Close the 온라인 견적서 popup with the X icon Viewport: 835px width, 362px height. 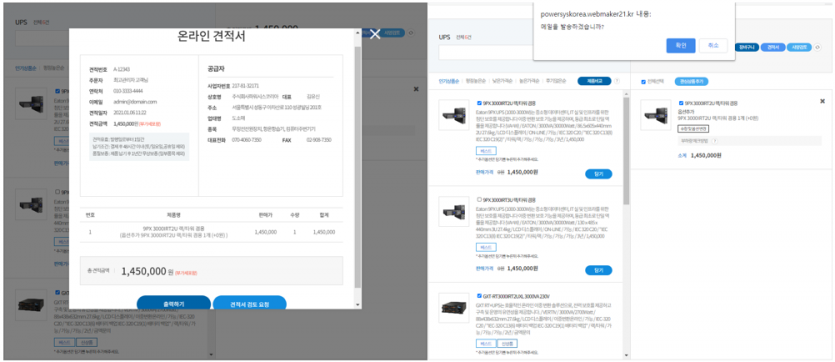click(375, 34)
